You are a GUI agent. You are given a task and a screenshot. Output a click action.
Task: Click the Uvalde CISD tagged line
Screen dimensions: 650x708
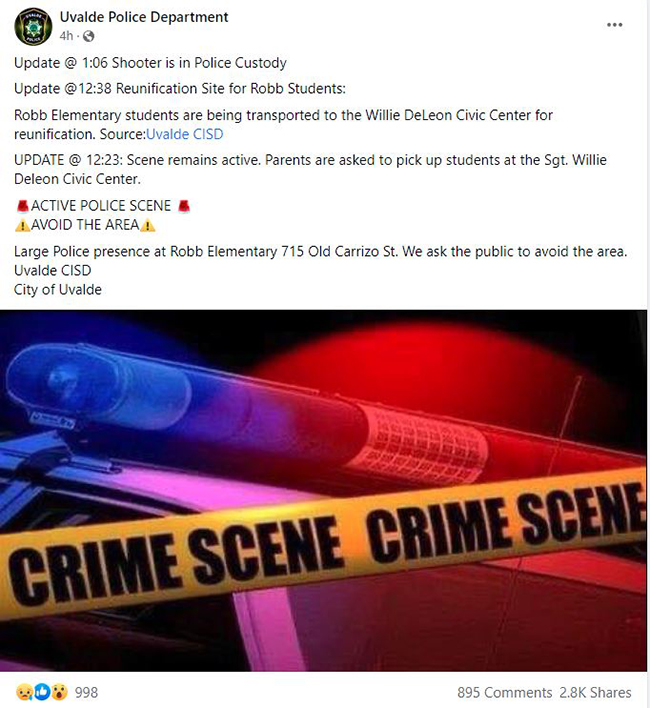[52, 270]
